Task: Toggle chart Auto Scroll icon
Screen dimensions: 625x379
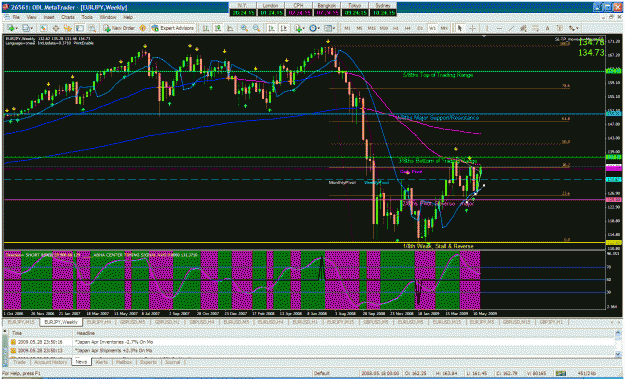Action: 271,28
